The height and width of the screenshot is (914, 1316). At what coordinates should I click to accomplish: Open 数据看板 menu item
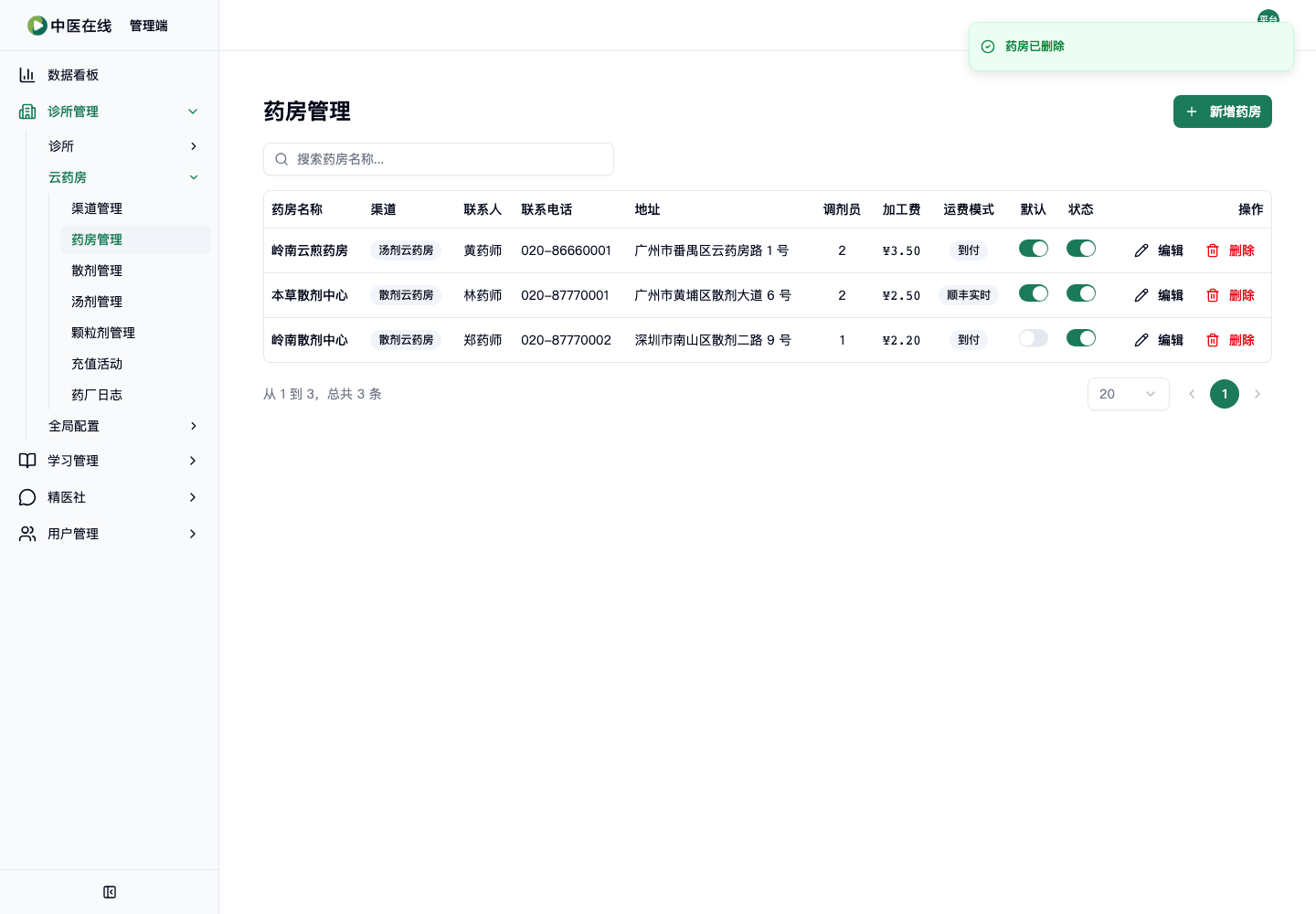tap(110, 75)
